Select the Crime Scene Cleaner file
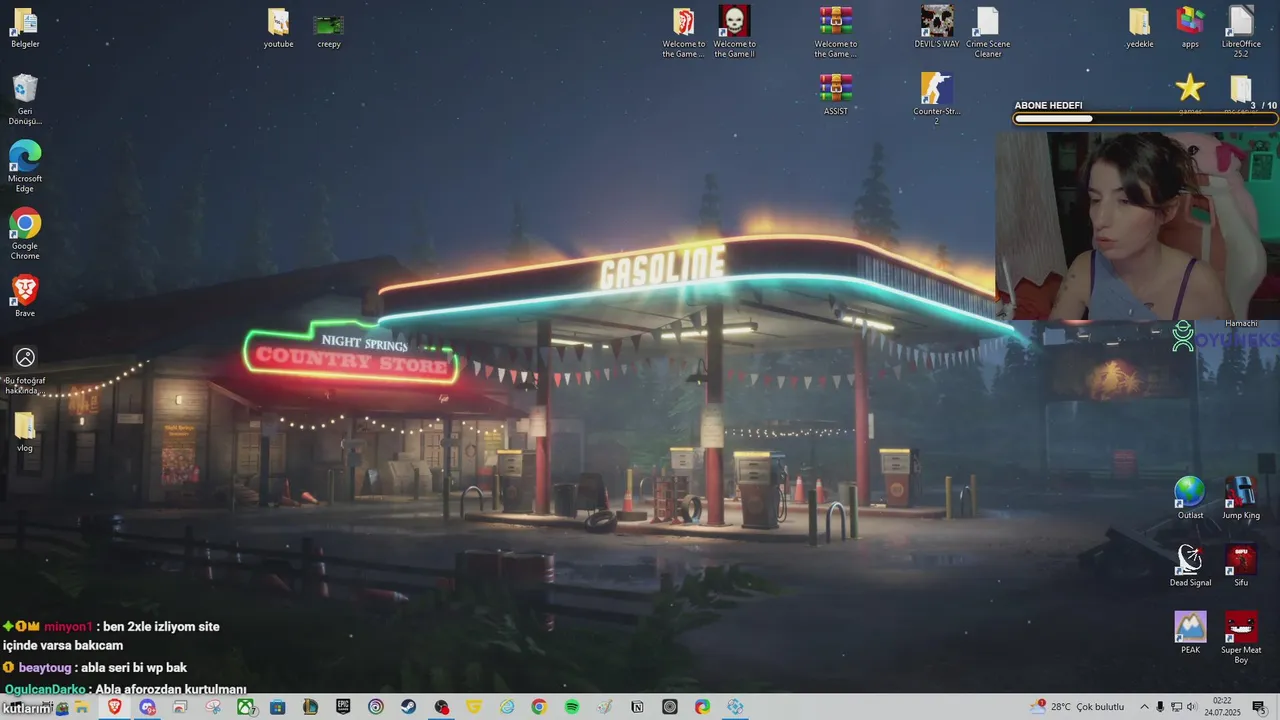1280x720 pixels. tap(988, 32)
